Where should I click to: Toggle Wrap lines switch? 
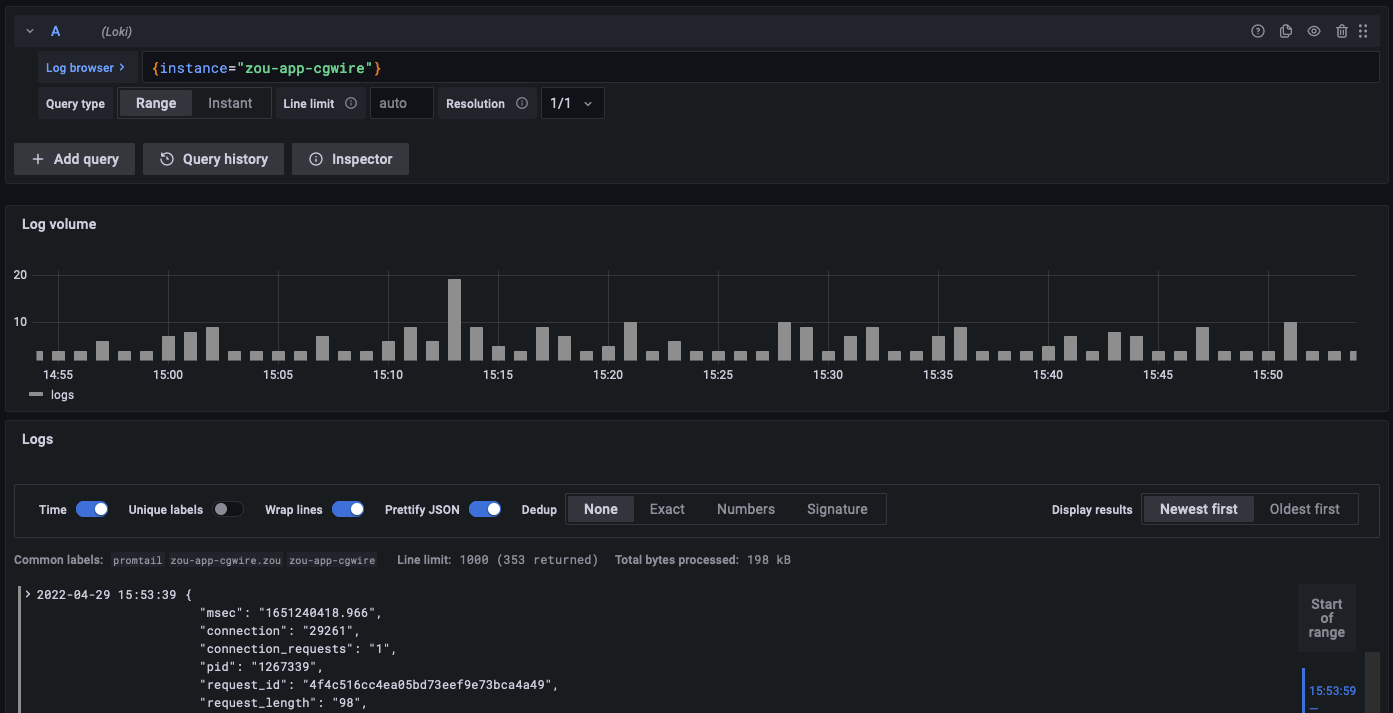click(348, 509)
